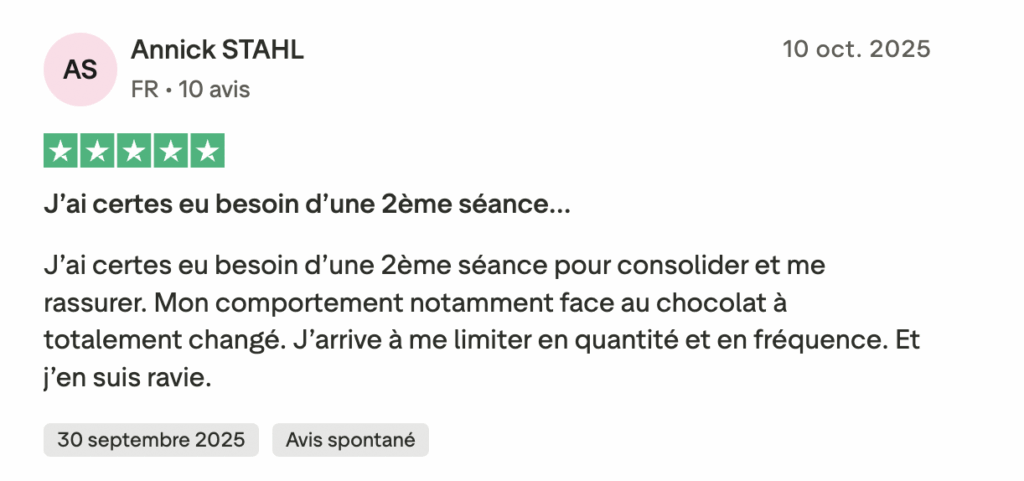Click the third green rating star
The height and width of the screenshot is (481, 1024).
coord(134,151)
